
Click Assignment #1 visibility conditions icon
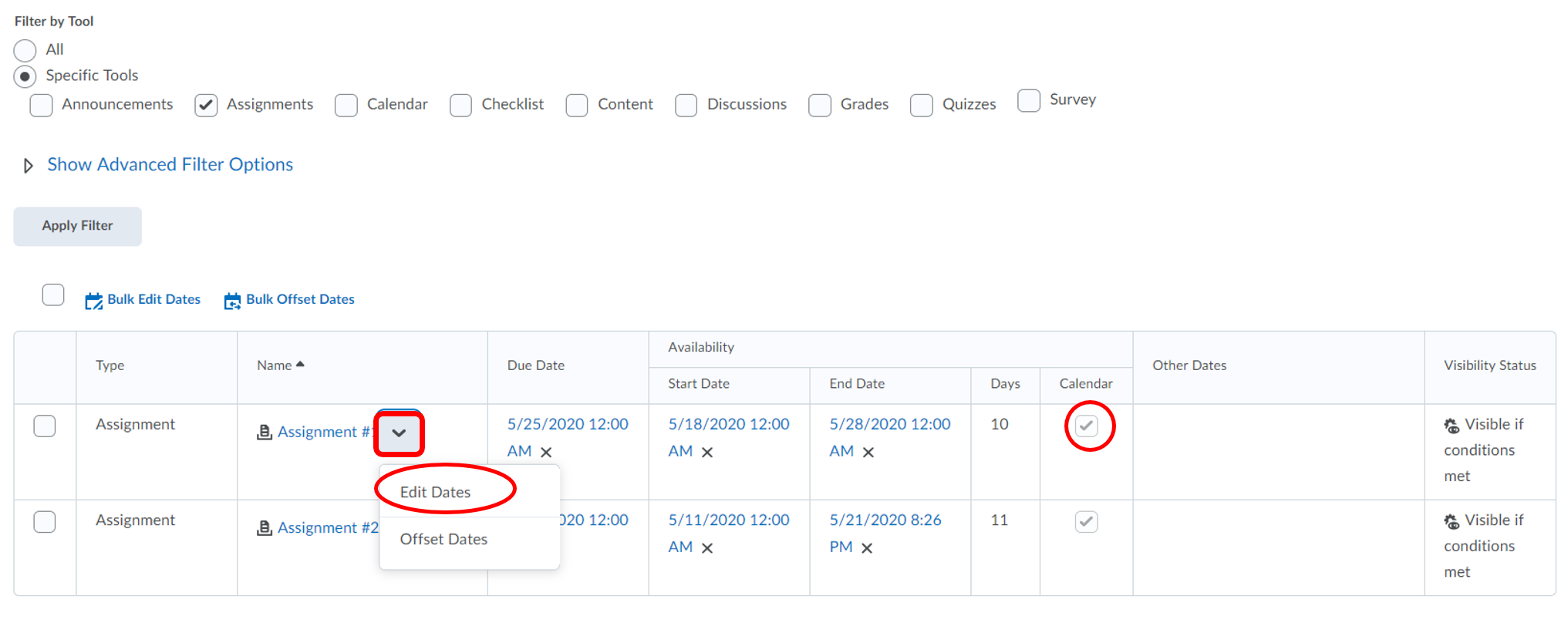1452,426
